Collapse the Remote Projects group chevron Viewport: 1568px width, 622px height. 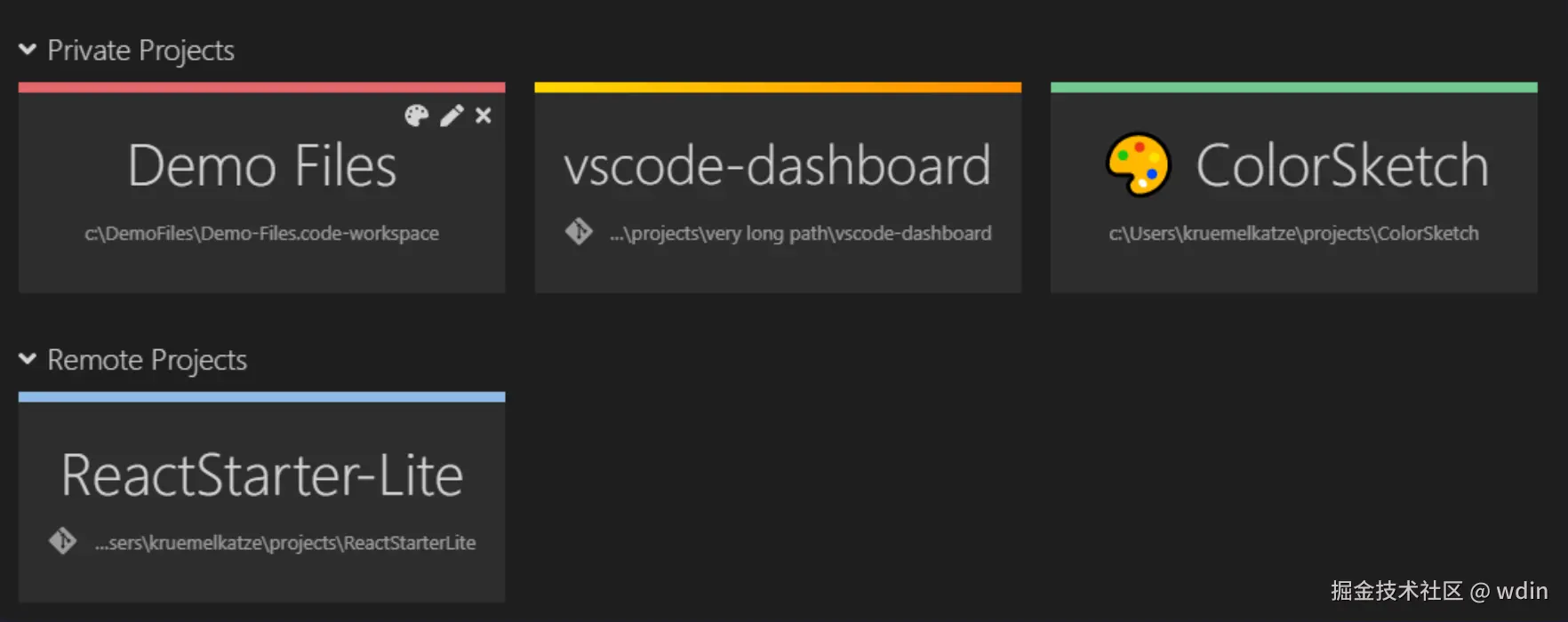click(28, 359)
